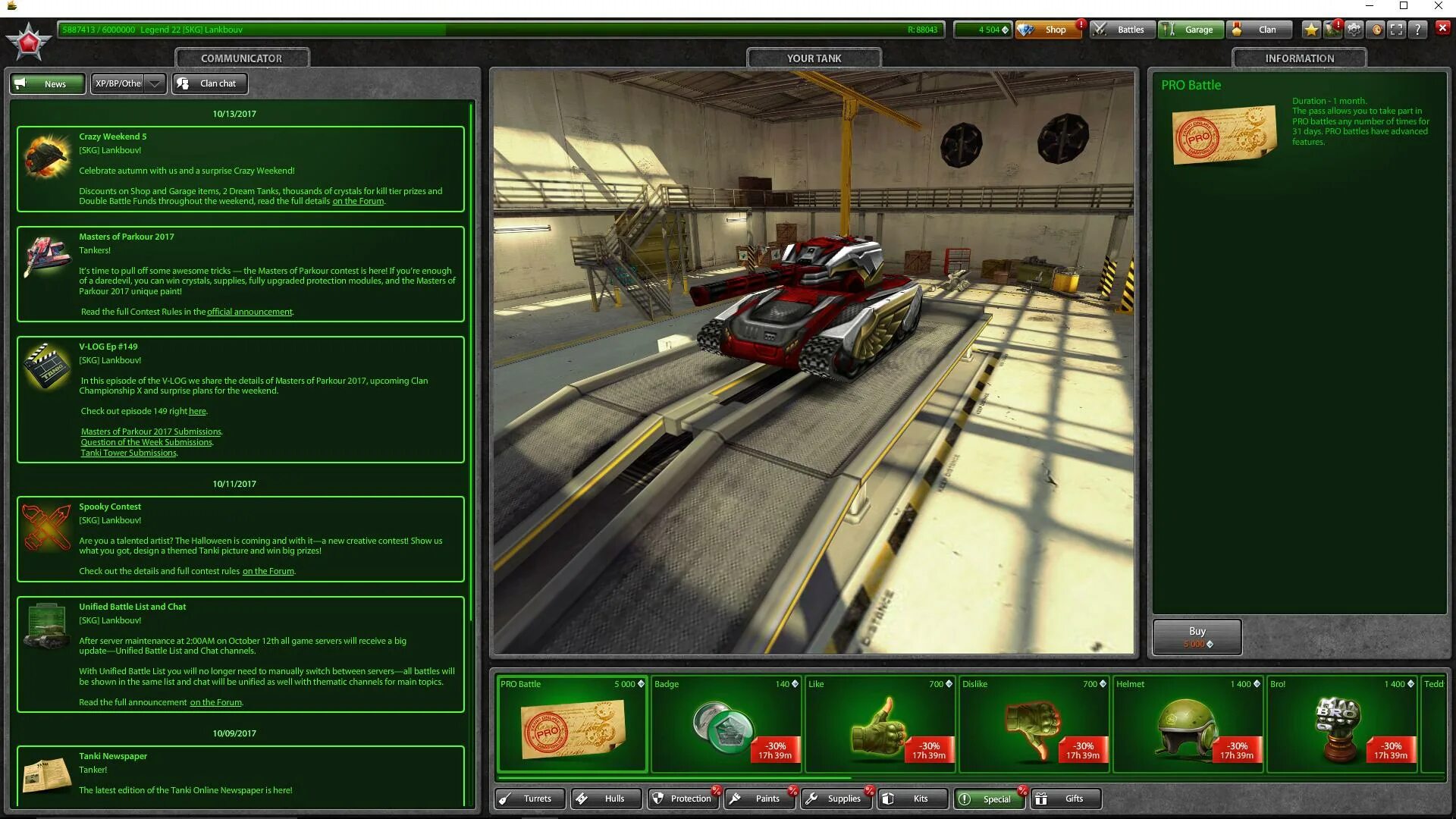Select the Helmet item card

point(1188,724)
